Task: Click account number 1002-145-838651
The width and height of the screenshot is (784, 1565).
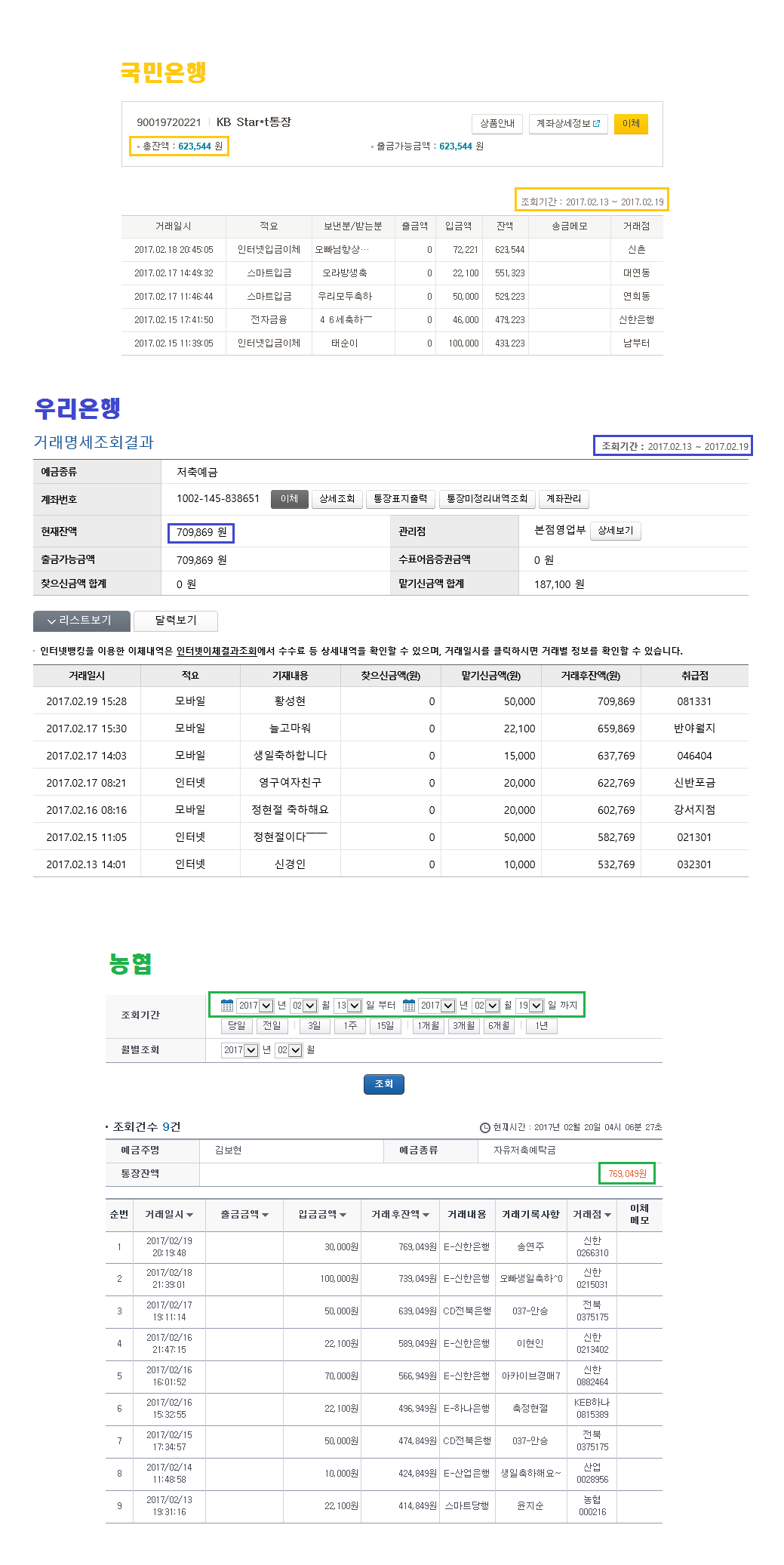Action: (218, 499)
